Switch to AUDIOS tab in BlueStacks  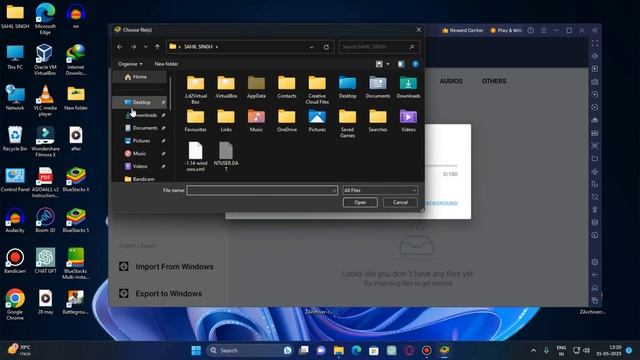(x=451, y=81)
